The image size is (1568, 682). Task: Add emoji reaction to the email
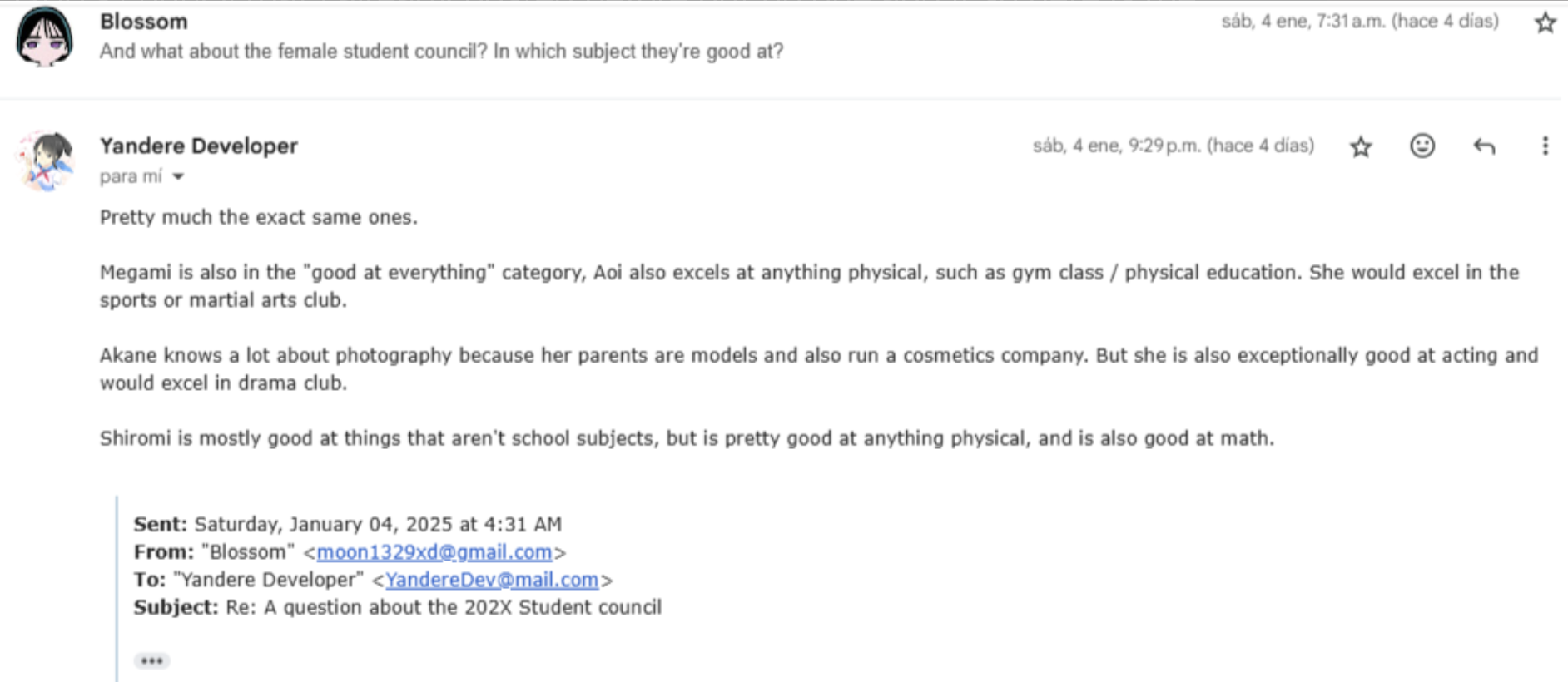[1422, 146]
